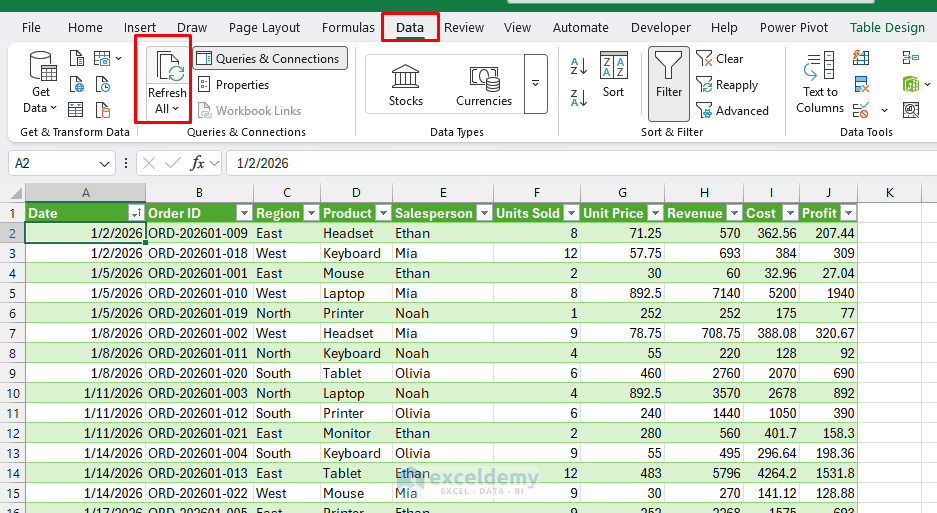This screenshot has width=937, height=513.
Task: Switch to the Home tab
Action: point(85,28)
